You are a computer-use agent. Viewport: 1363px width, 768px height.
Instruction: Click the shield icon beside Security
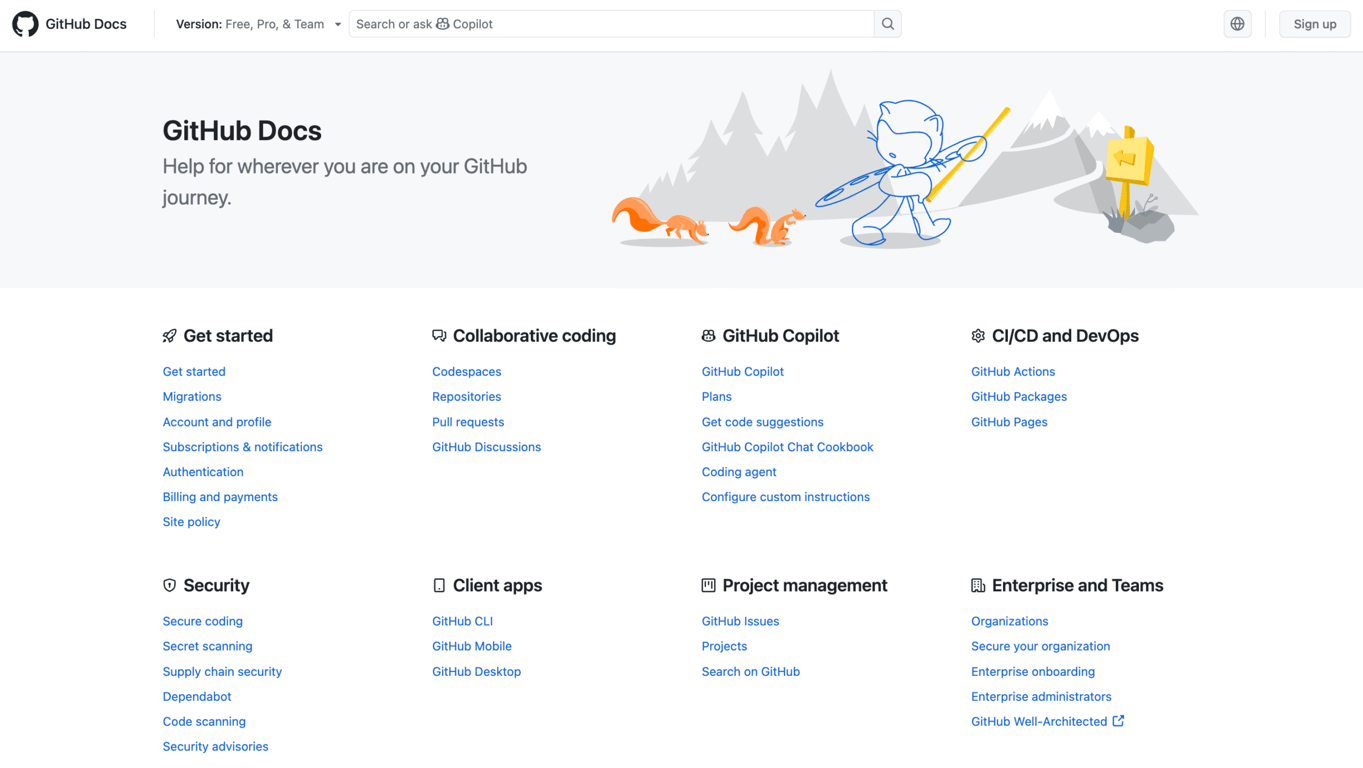coord(168,585)
